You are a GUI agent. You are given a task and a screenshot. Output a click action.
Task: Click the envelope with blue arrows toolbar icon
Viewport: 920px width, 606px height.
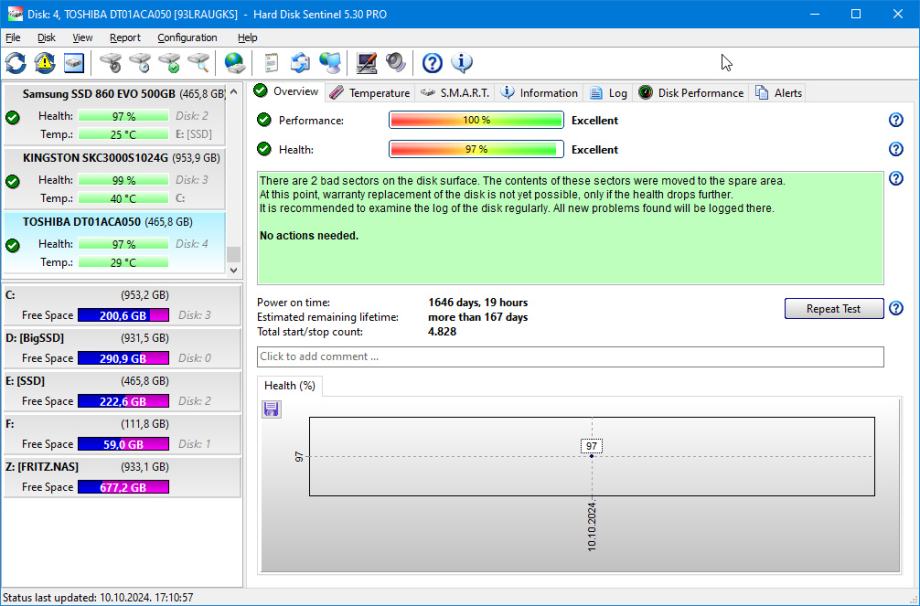point(300,63)
